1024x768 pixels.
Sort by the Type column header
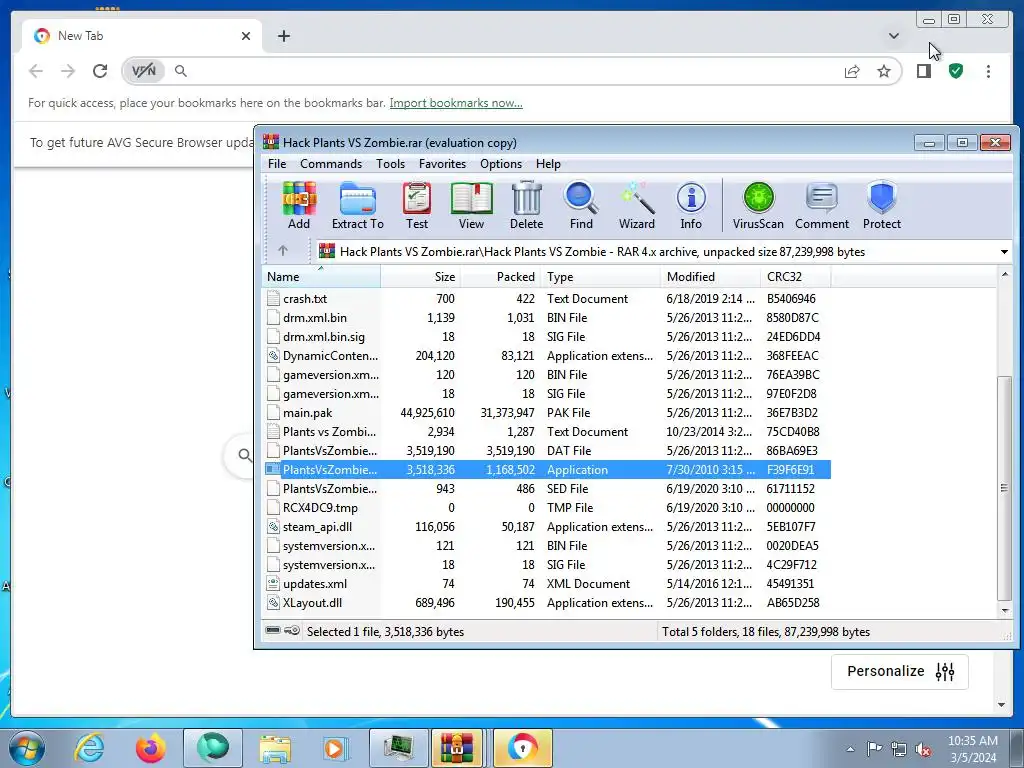(600, 276)
